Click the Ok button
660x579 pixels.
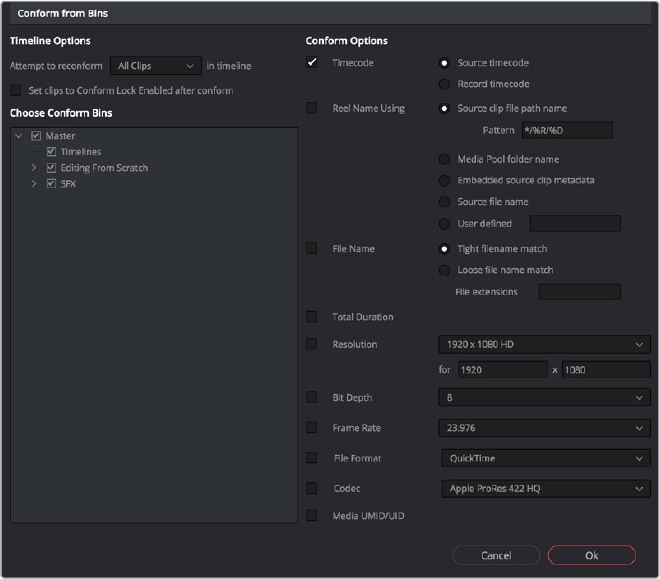click(x=591, y=555)
